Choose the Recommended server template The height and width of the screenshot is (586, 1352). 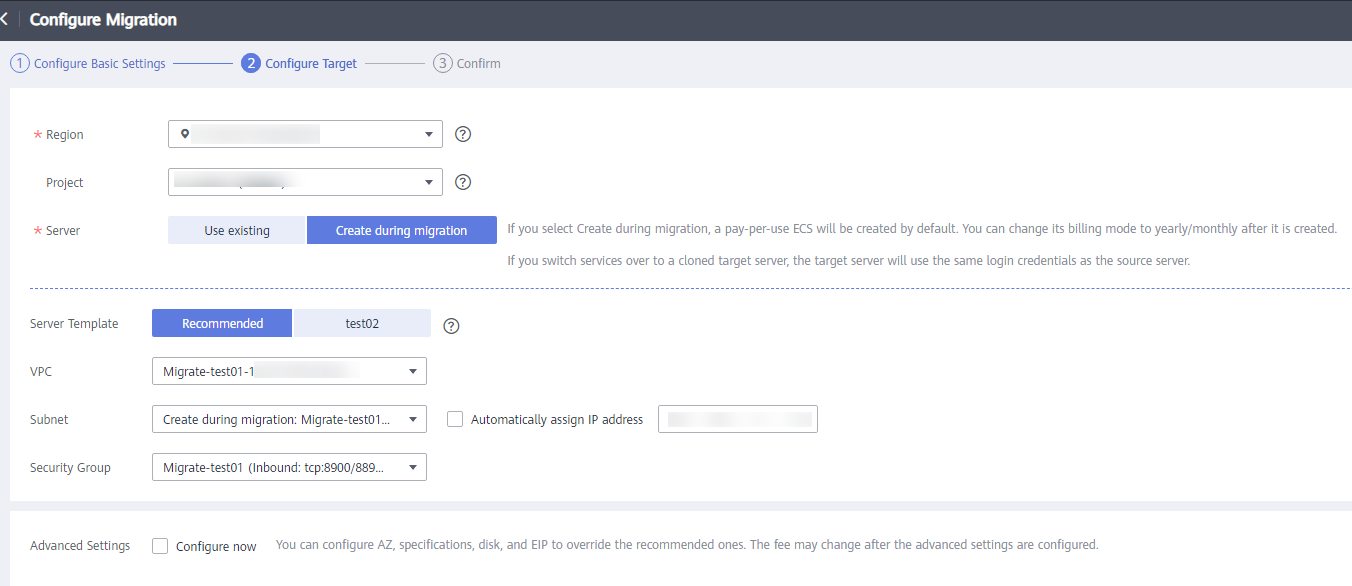[x=222, y=324]
